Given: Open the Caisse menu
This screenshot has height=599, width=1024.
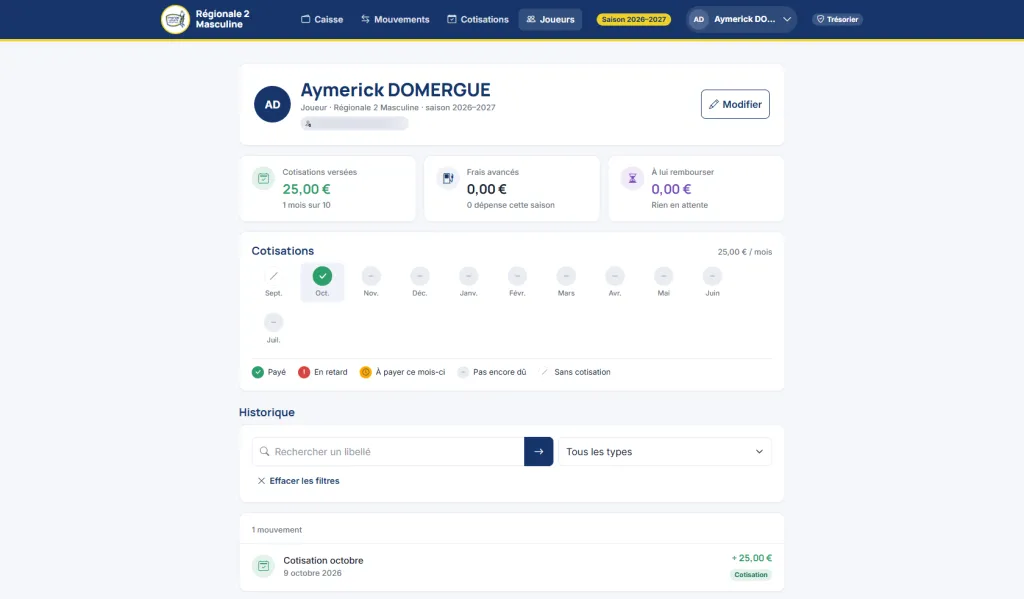Looking at the screenshot, I should (x=322, y=20).
